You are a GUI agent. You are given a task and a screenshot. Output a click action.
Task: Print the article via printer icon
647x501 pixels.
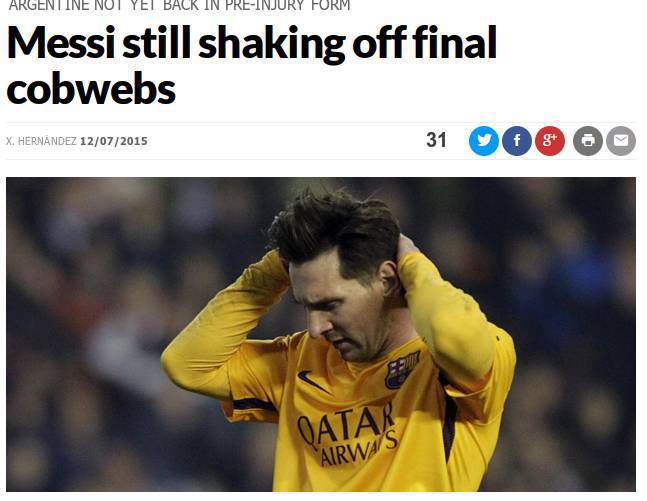(x=588, y=141)
